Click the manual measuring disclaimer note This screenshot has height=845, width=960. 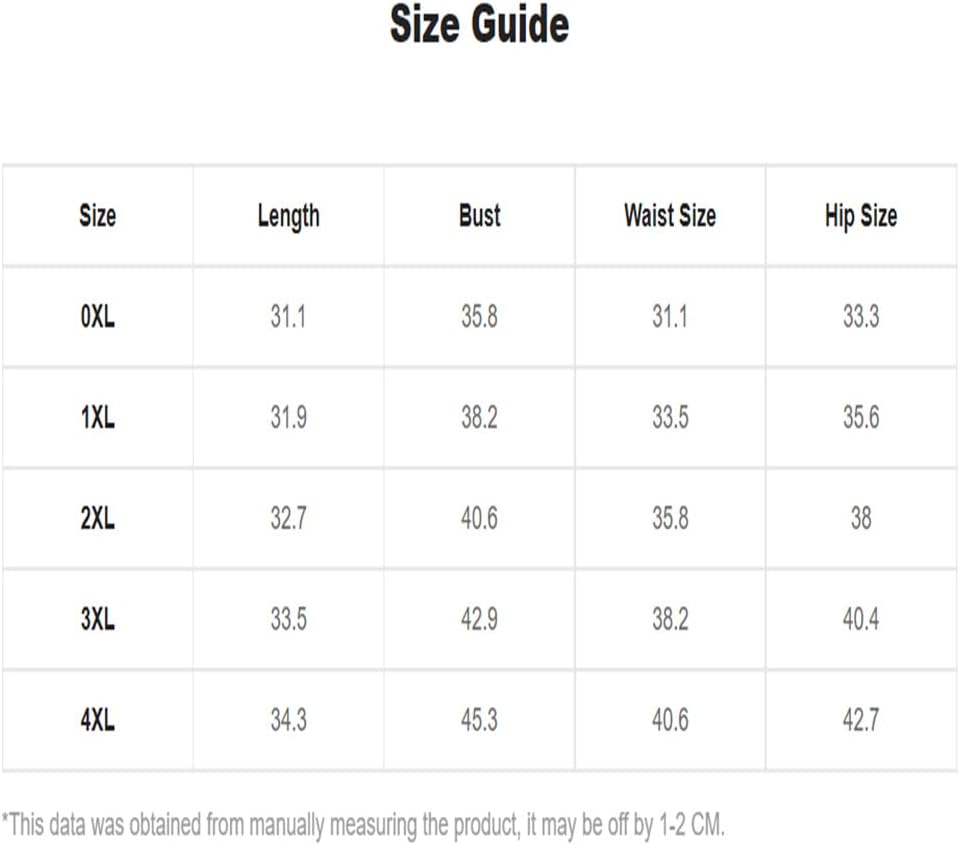pos(363,825)
